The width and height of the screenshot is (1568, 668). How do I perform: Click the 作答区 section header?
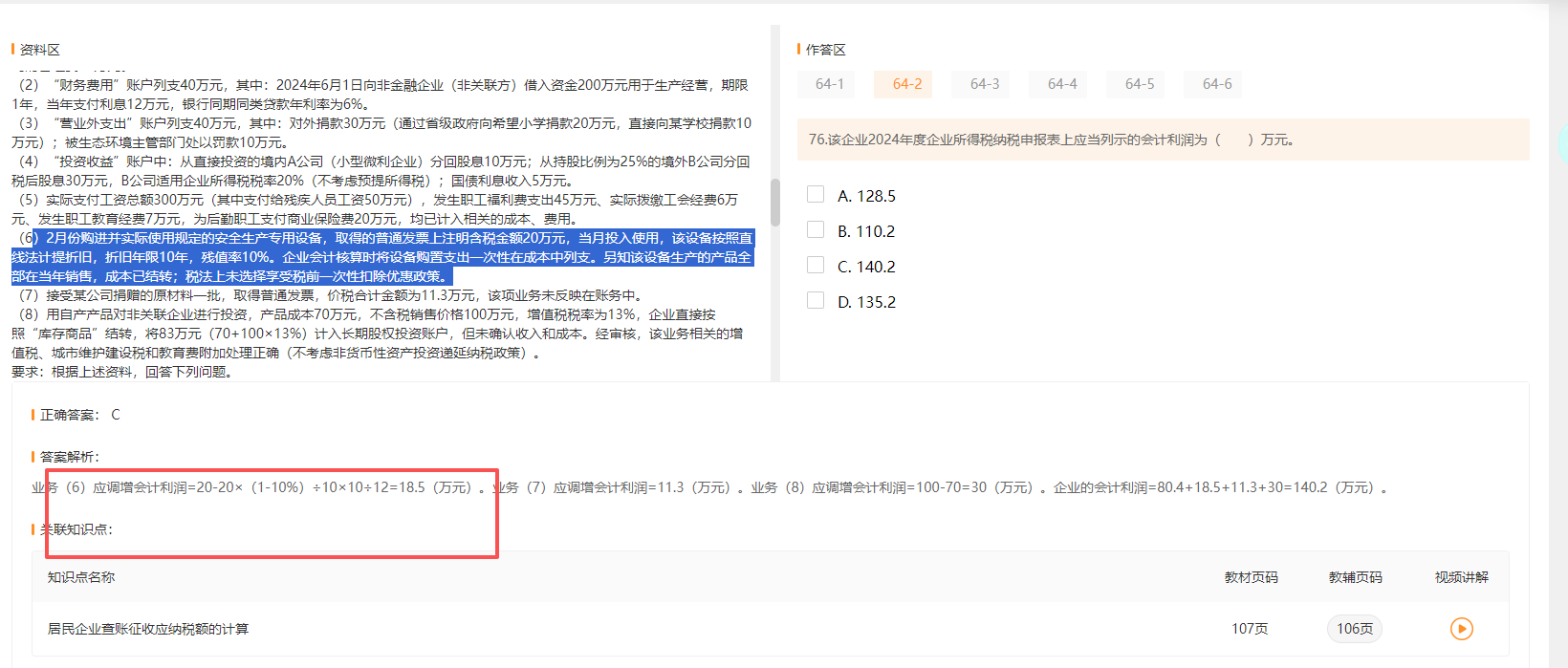coord(825,50)
